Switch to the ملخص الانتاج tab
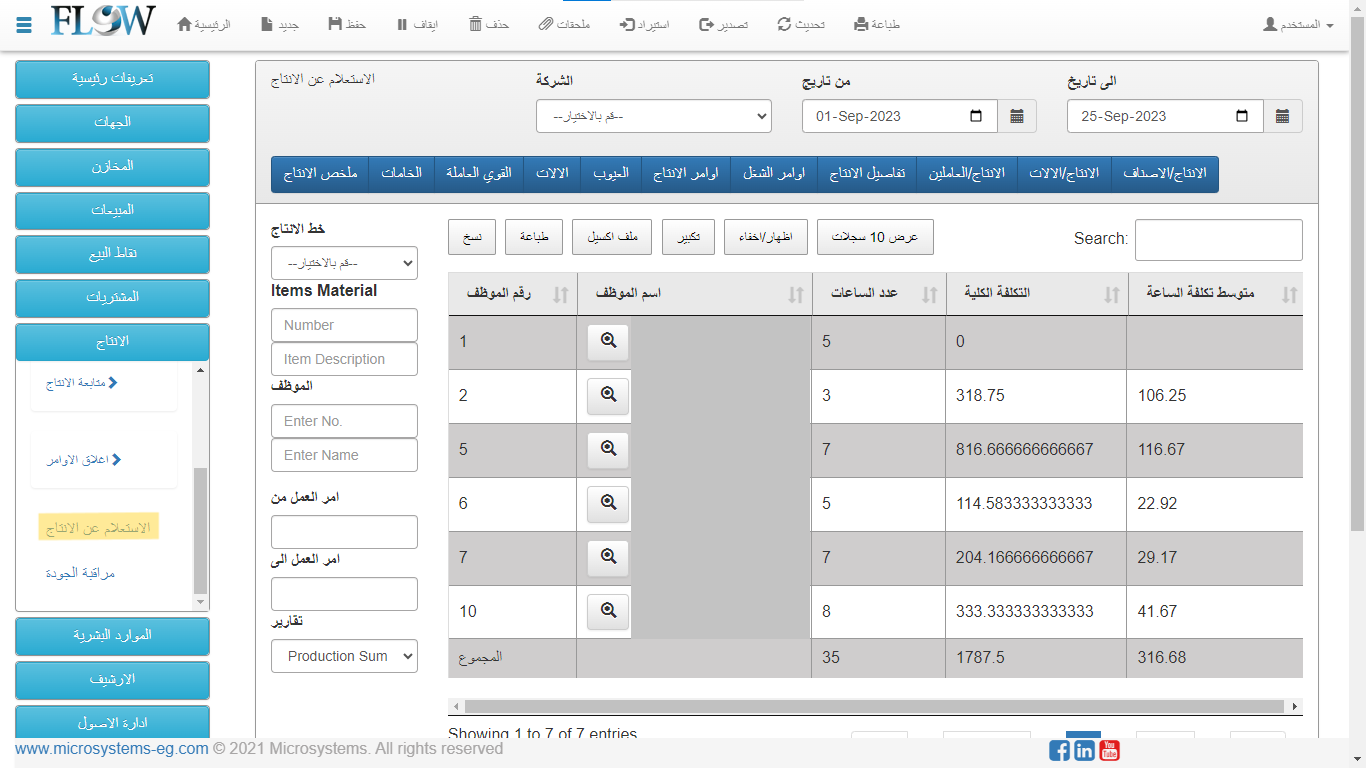Screen dimensions: 1366x768 click(x=320, y=173)
